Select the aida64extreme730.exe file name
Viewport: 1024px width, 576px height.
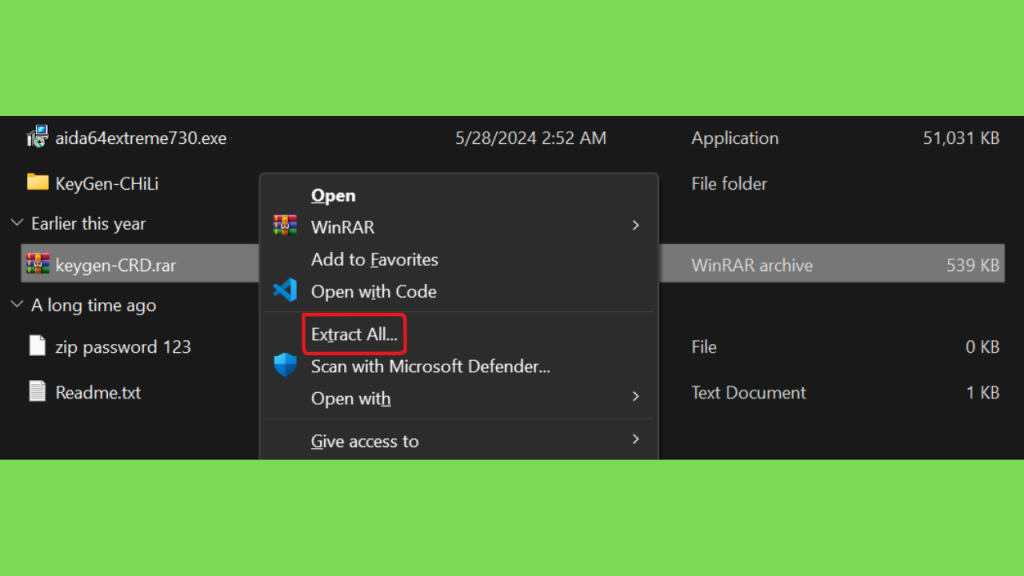point(140,138)
